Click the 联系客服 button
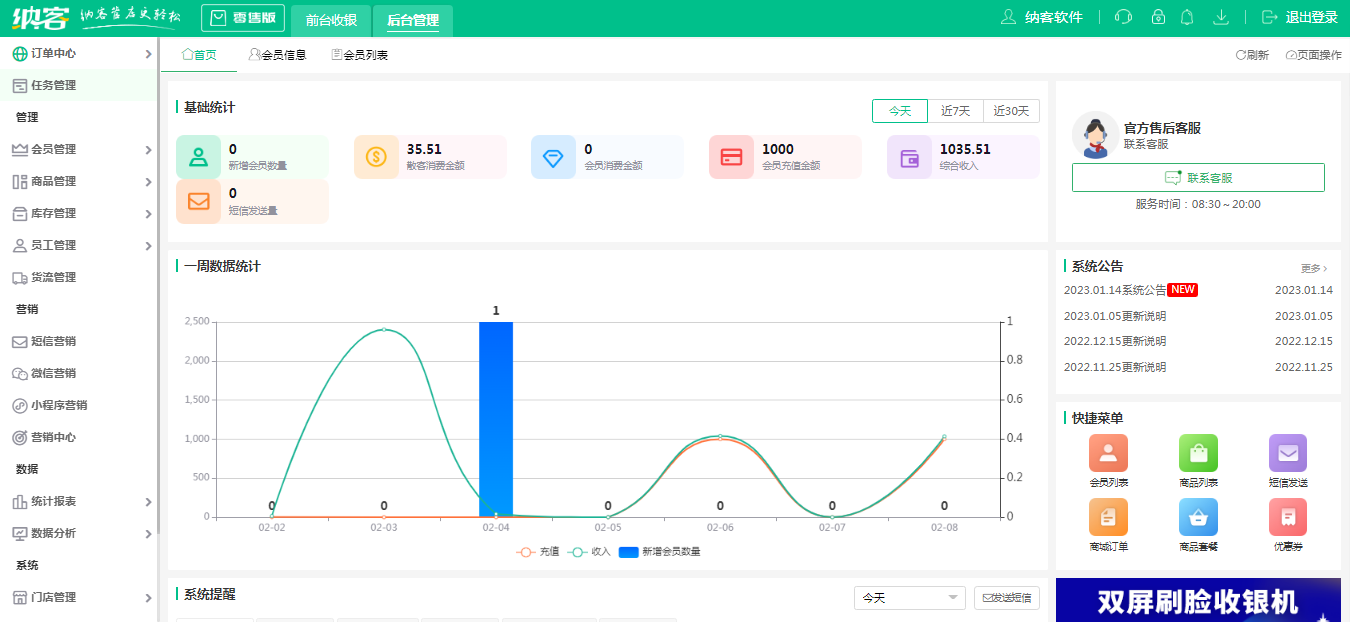 (x=1198, y=178)
